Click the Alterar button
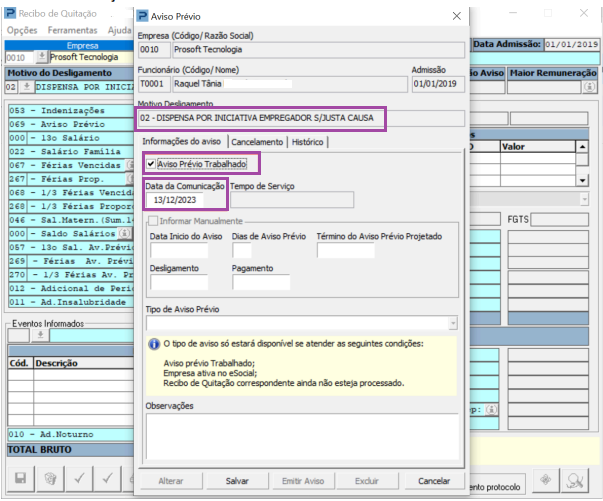603x501 pixels. coord(171,481)
